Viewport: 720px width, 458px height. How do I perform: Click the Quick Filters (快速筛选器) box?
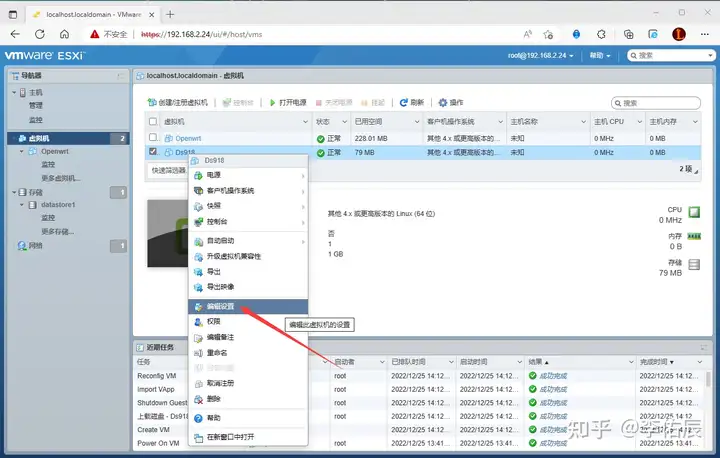169,170
